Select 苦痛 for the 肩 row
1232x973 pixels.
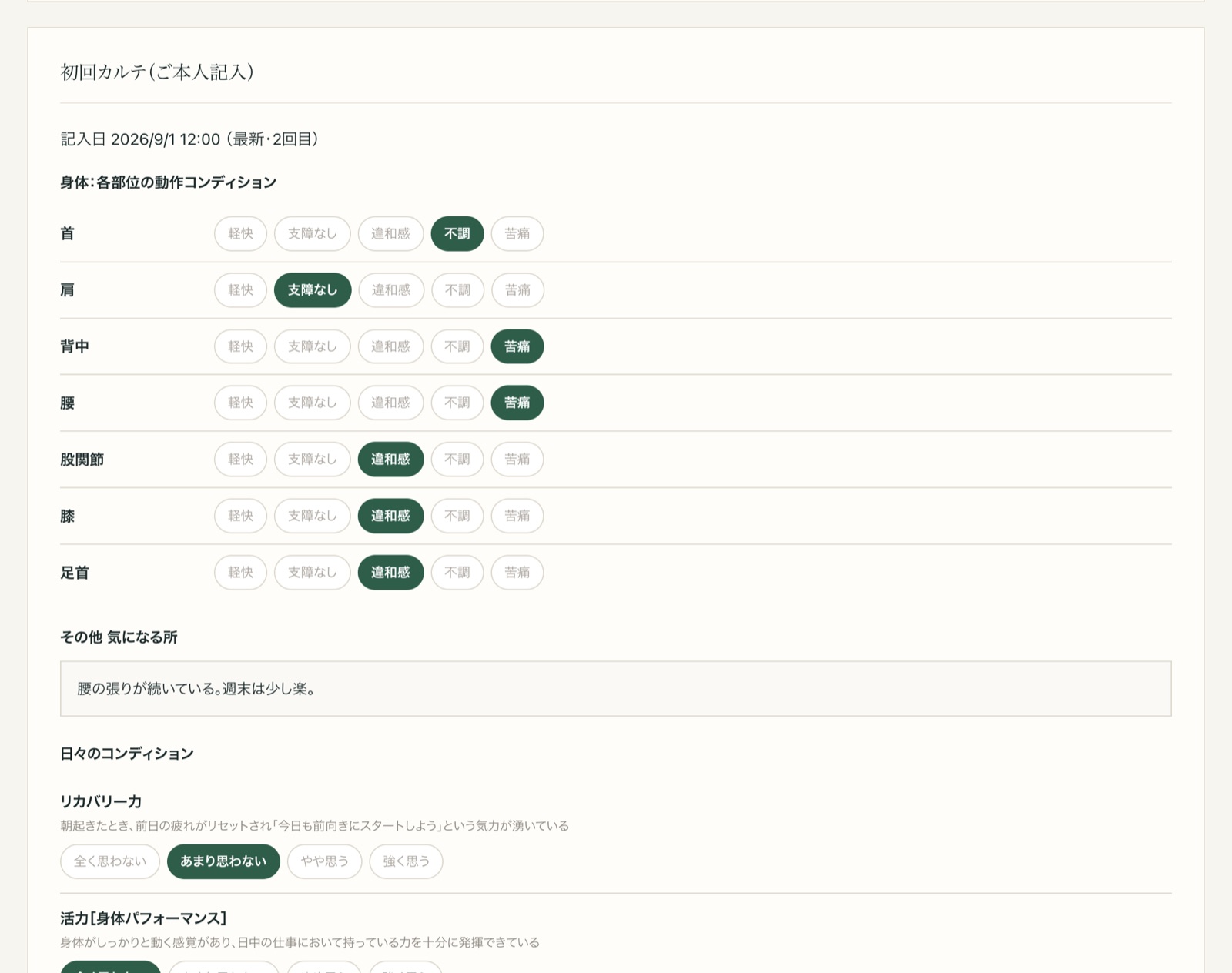point(517,290)
